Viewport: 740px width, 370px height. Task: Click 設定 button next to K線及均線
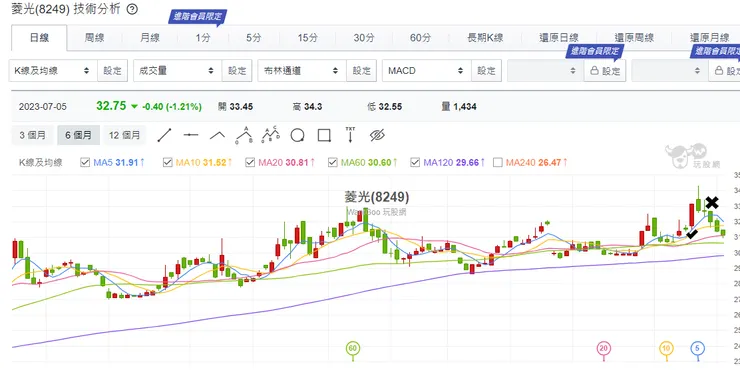(x=113, y=71)
